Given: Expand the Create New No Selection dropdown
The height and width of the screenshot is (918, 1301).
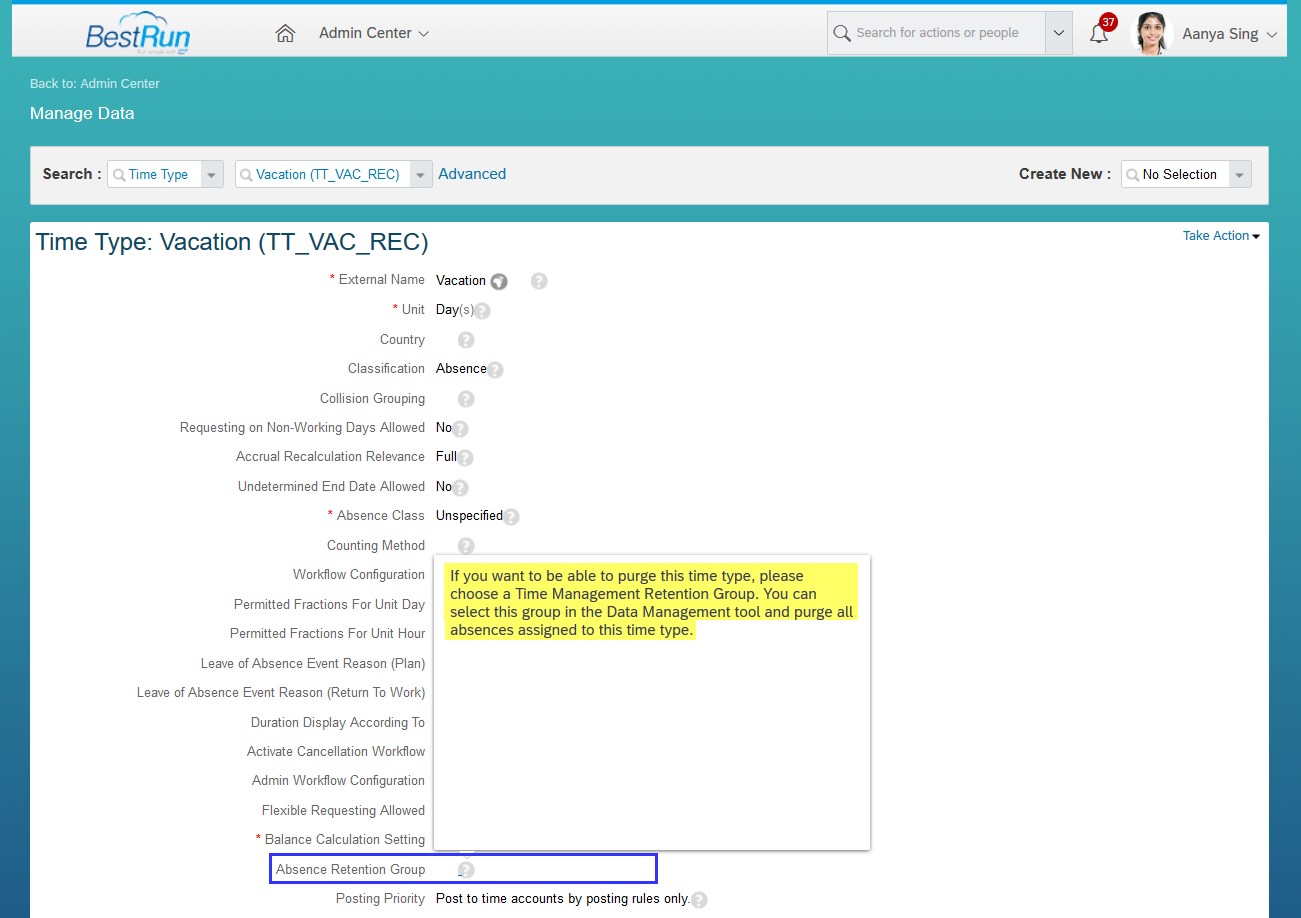Looking at the screenshot, I should click(1240, 174).
